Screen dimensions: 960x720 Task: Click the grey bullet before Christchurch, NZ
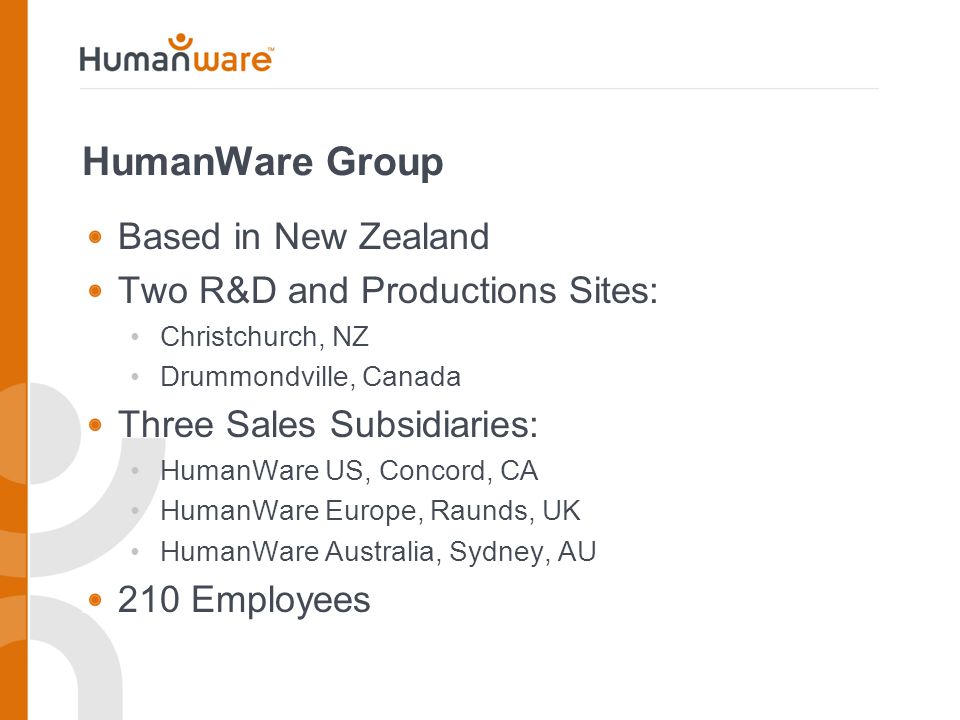(x=135, y=337)
